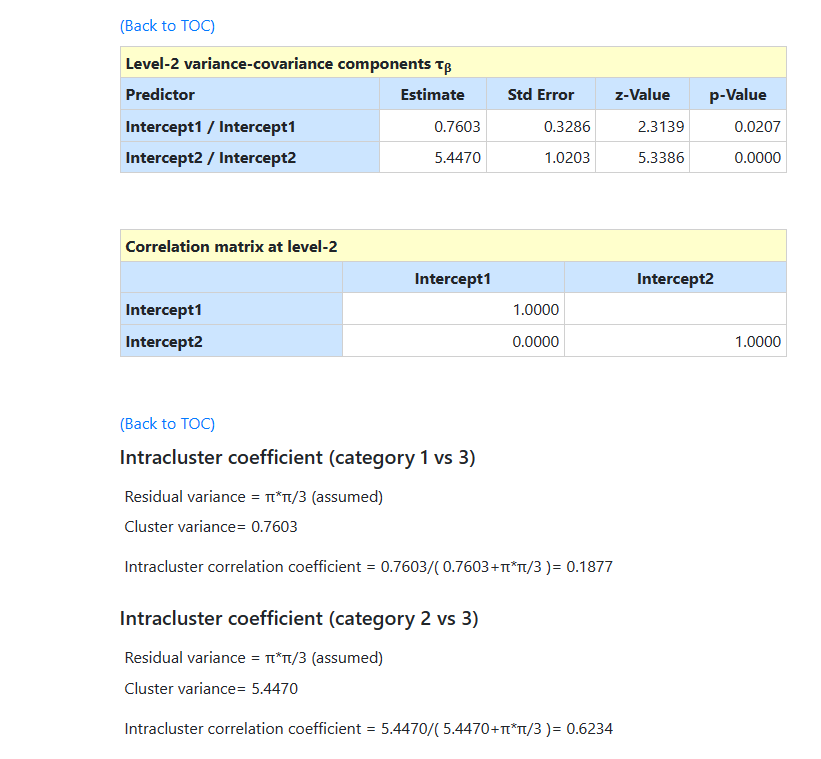Click the Estimate column header
This screenshot has width=821, height=759.
432,95
